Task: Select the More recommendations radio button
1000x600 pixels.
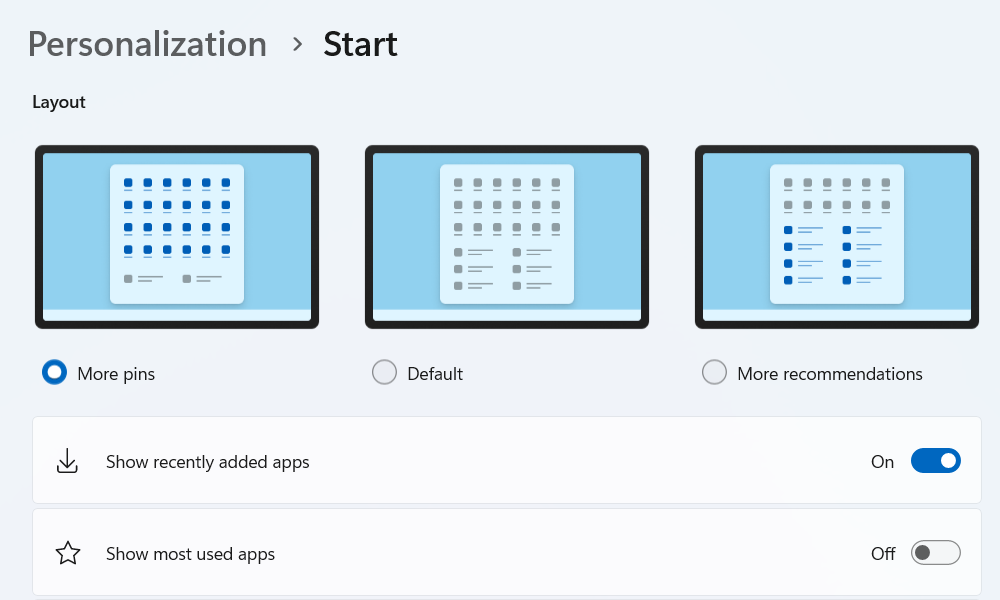Action: (714, 373)
